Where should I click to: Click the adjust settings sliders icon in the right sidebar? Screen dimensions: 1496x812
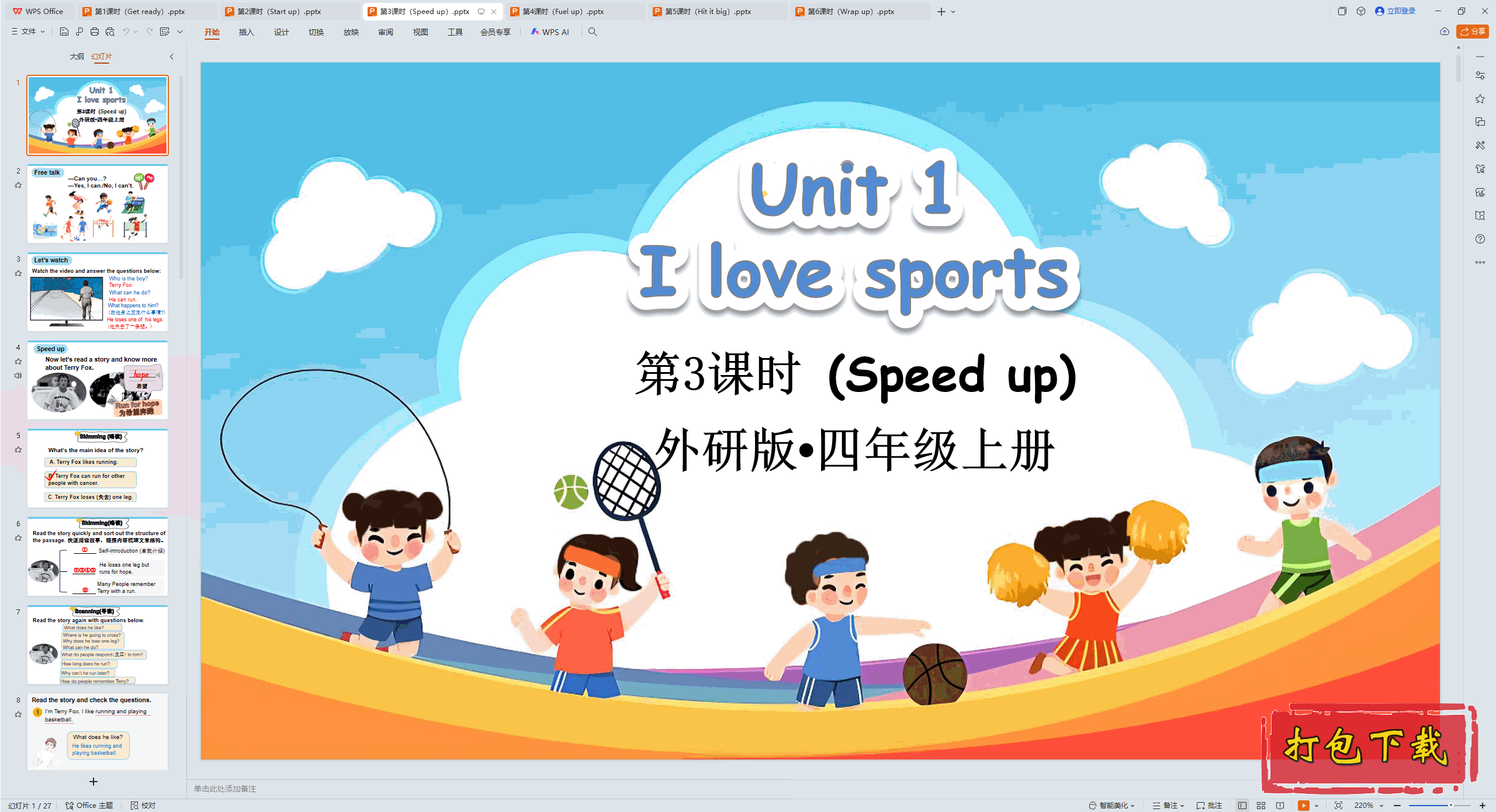pyautogui.click(x=1480, y=75)
